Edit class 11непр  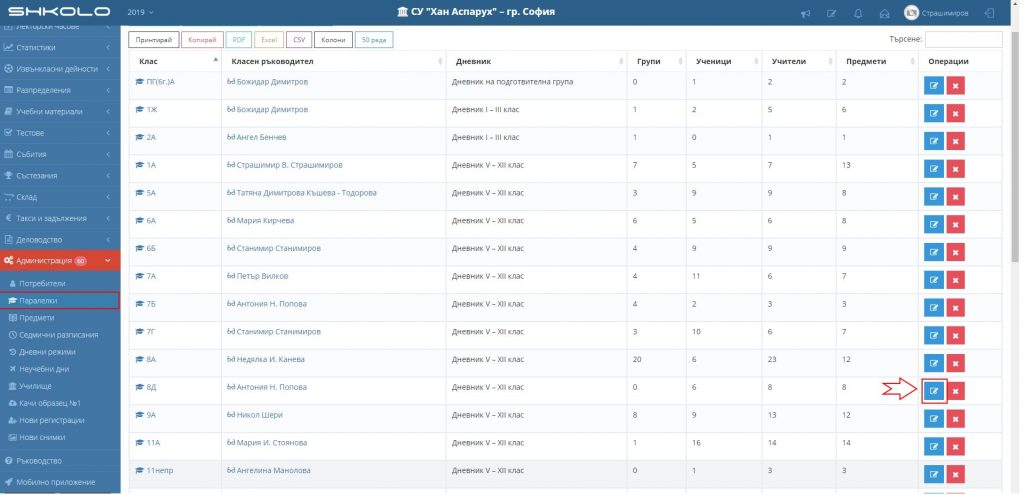pyautogui.click(x=934, y=474)
